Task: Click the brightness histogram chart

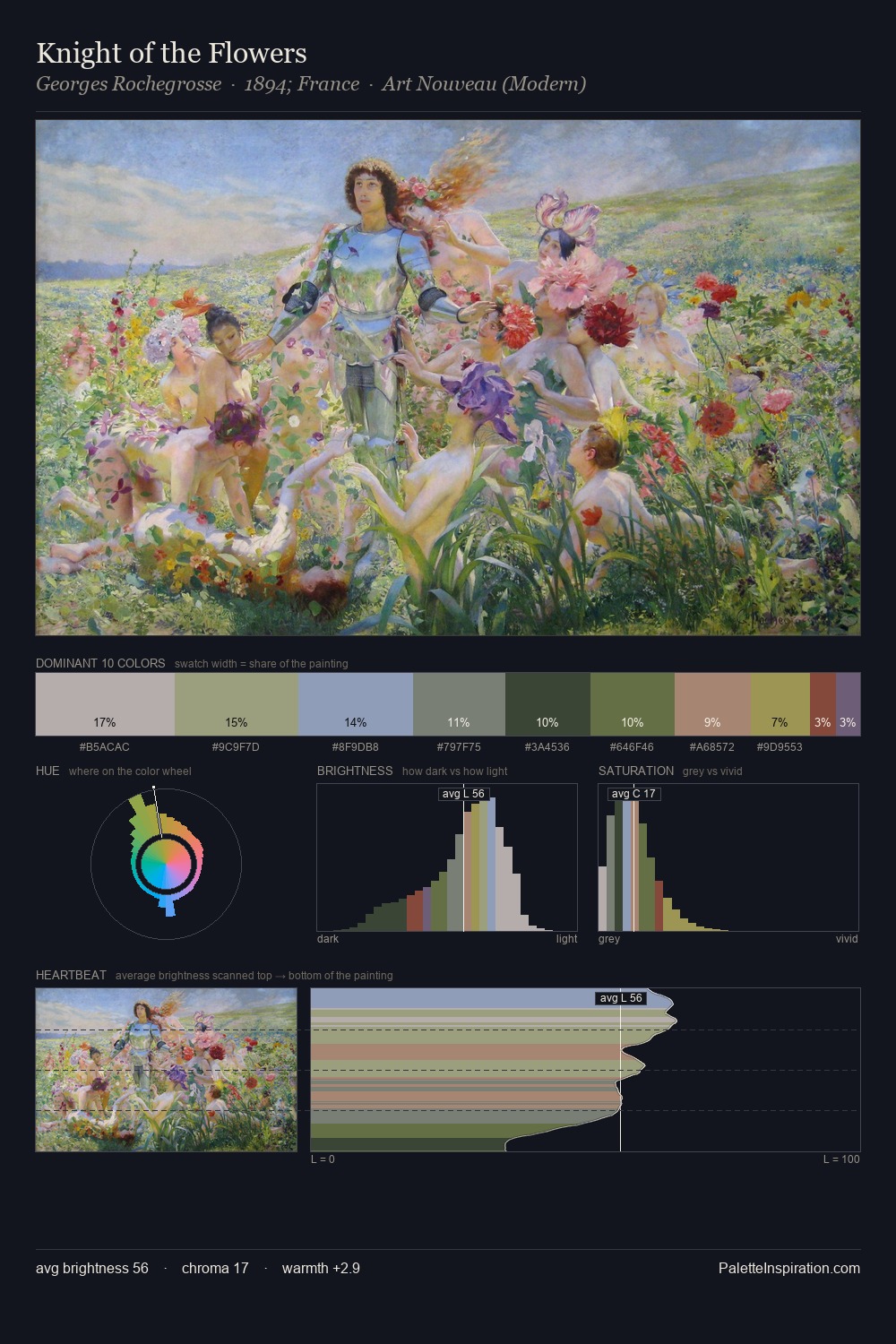Action: coord(447,857)
